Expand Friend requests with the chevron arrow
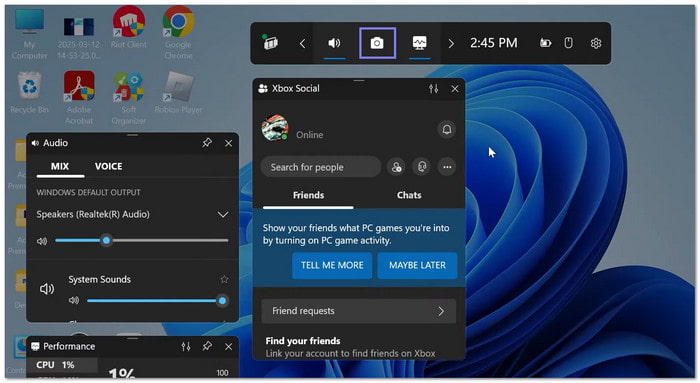Screen dimensions: 700x383 441,311
